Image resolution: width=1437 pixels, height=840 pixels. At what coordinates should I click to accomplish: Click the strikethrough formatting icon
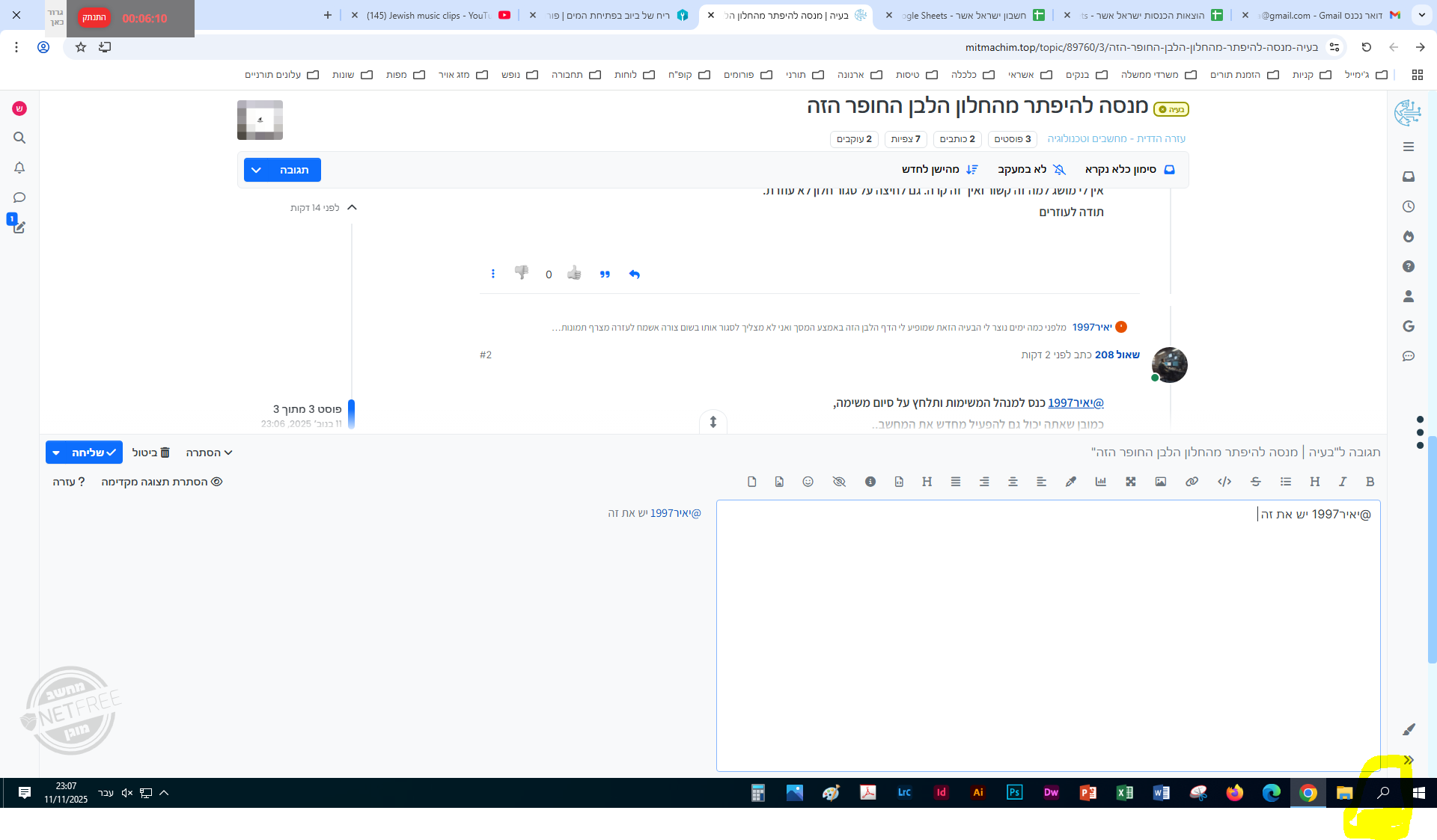coord(1256,482)
